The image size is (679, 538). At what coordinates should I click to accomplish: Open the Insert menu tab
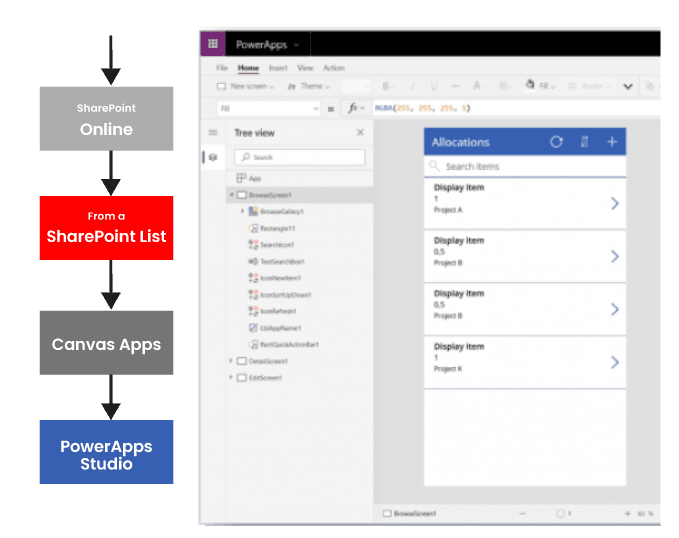click(x=277, y=68)
